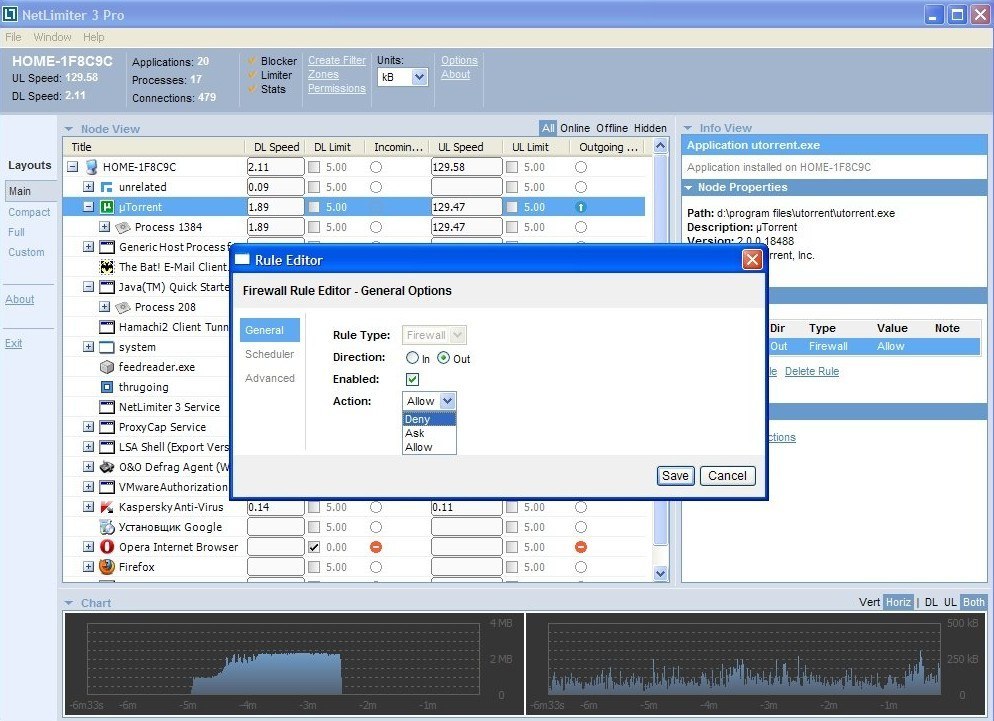Screen dimensions: 994x721
Task: Open the Permissions link
Action: [337, 89]
